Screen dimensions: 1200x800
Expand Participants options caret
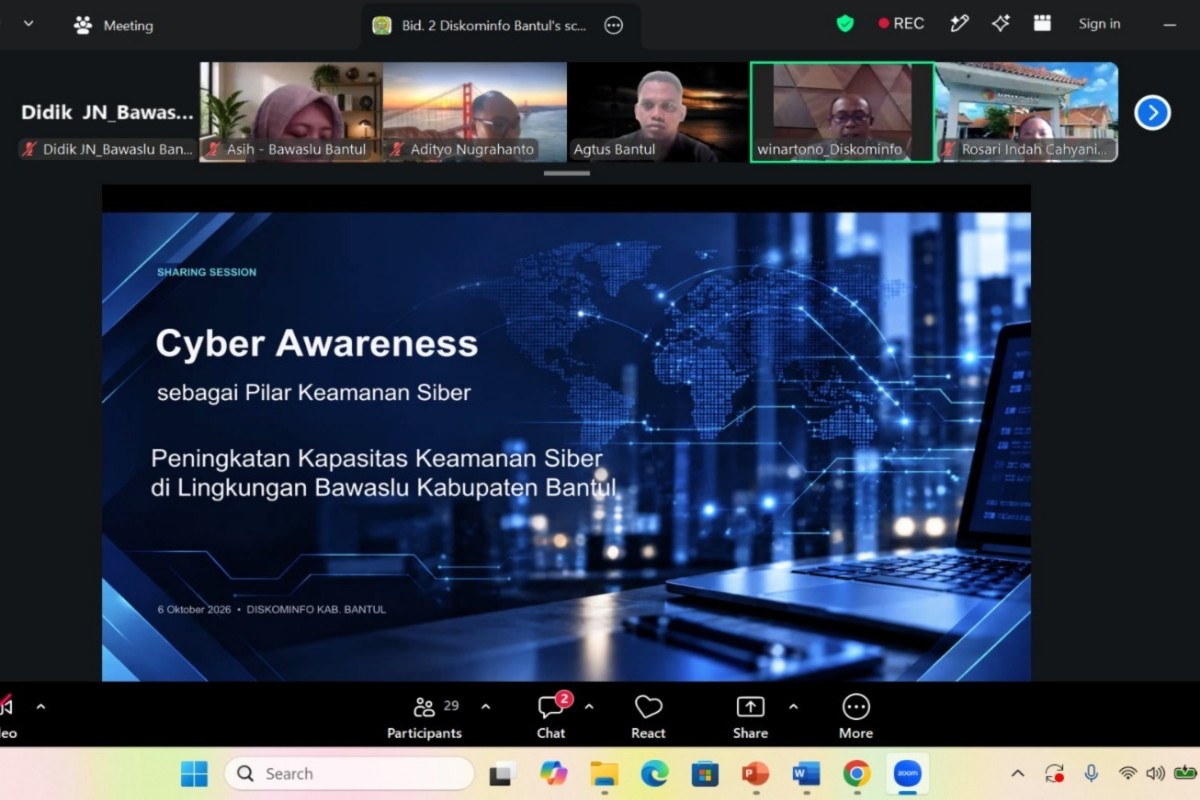(486, 707)
